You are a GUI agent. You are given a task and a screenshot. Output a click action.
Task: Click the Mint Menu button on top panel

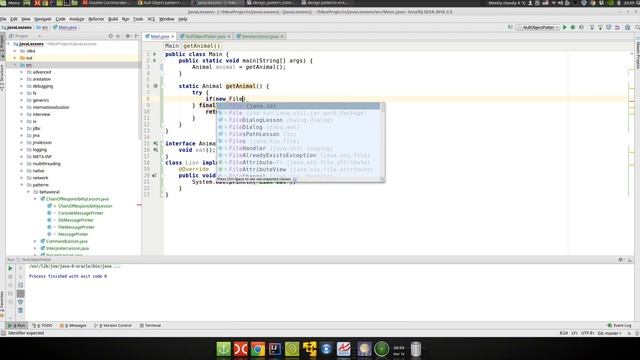11,3
